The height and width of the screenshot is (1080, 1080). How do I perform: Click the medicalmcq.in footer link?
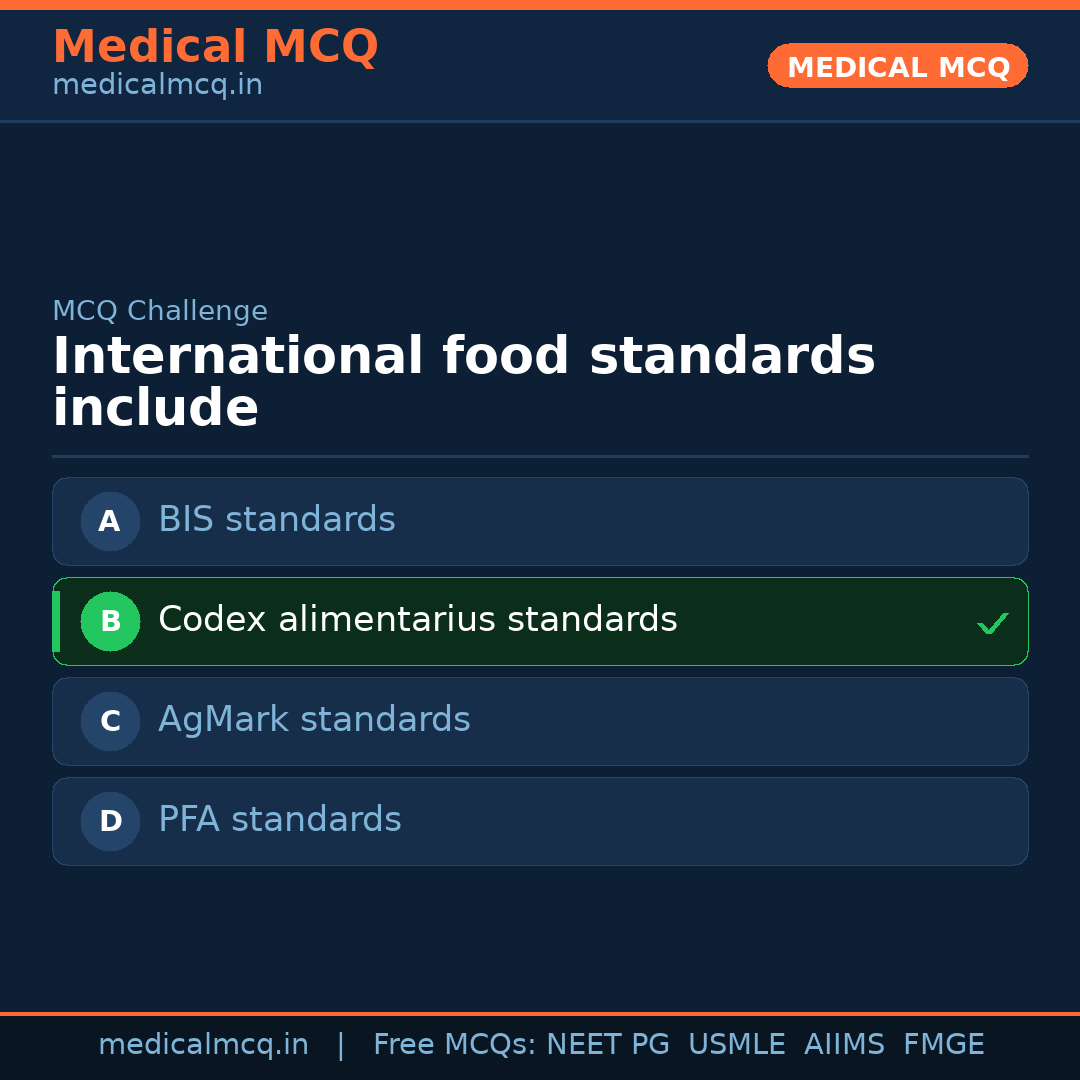(x=204, y=1044)
